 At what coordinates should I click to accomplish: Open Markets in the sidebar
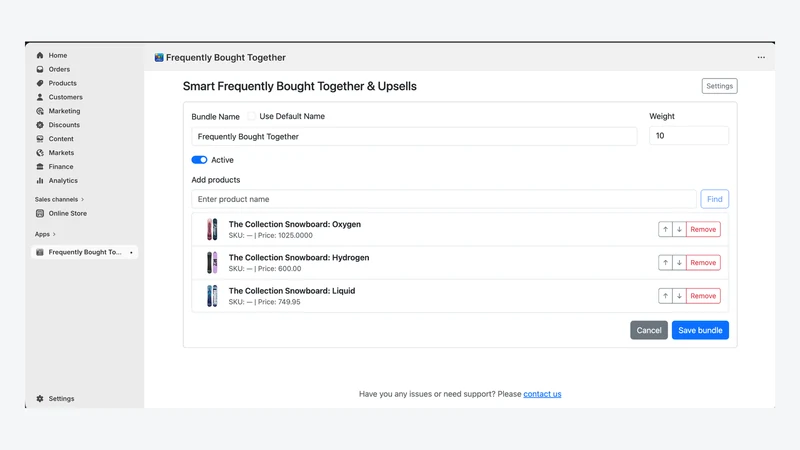(61, 153)
